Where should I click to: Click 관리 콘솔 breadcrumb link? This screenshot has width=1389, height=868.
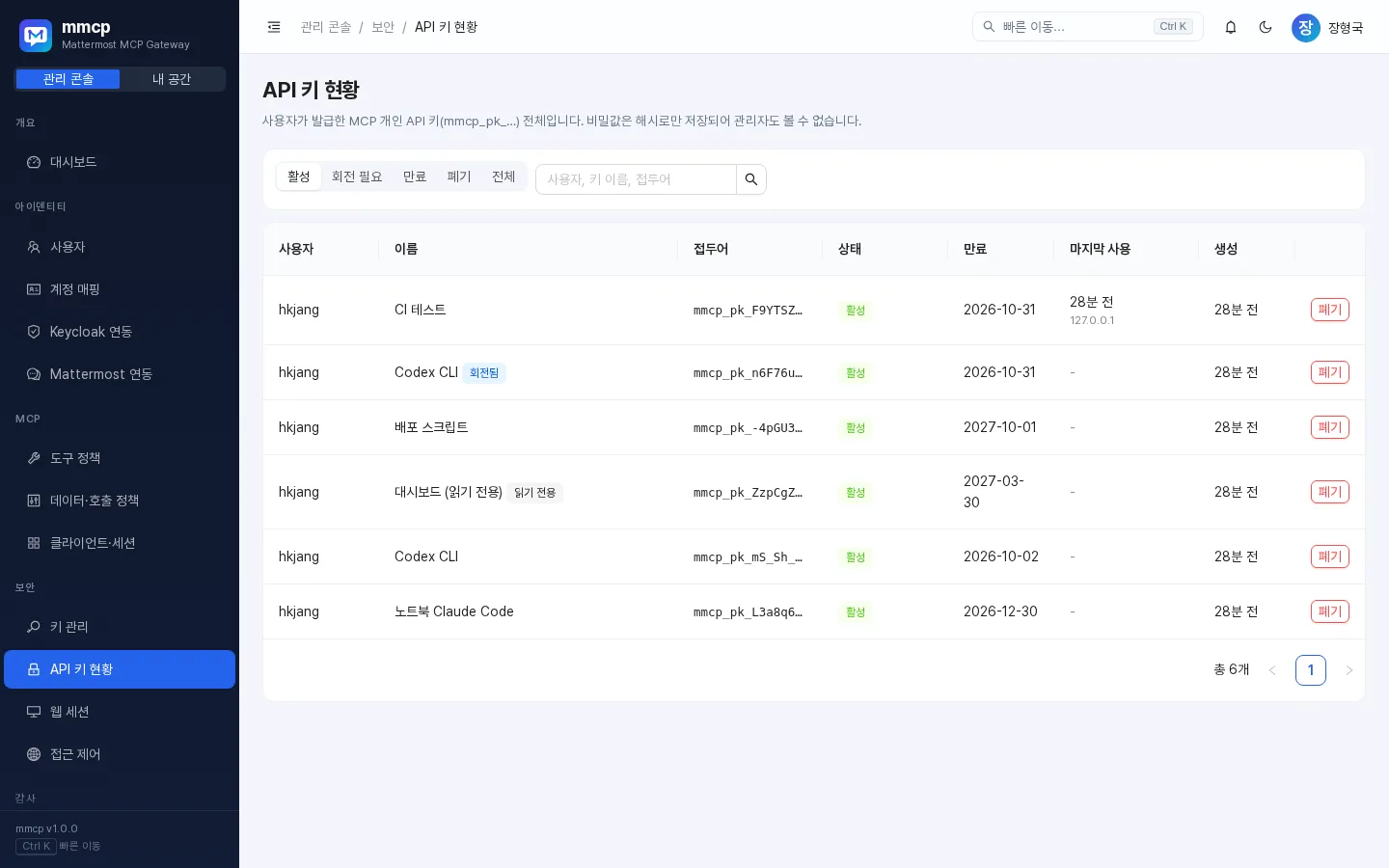[x=326, y=27]
